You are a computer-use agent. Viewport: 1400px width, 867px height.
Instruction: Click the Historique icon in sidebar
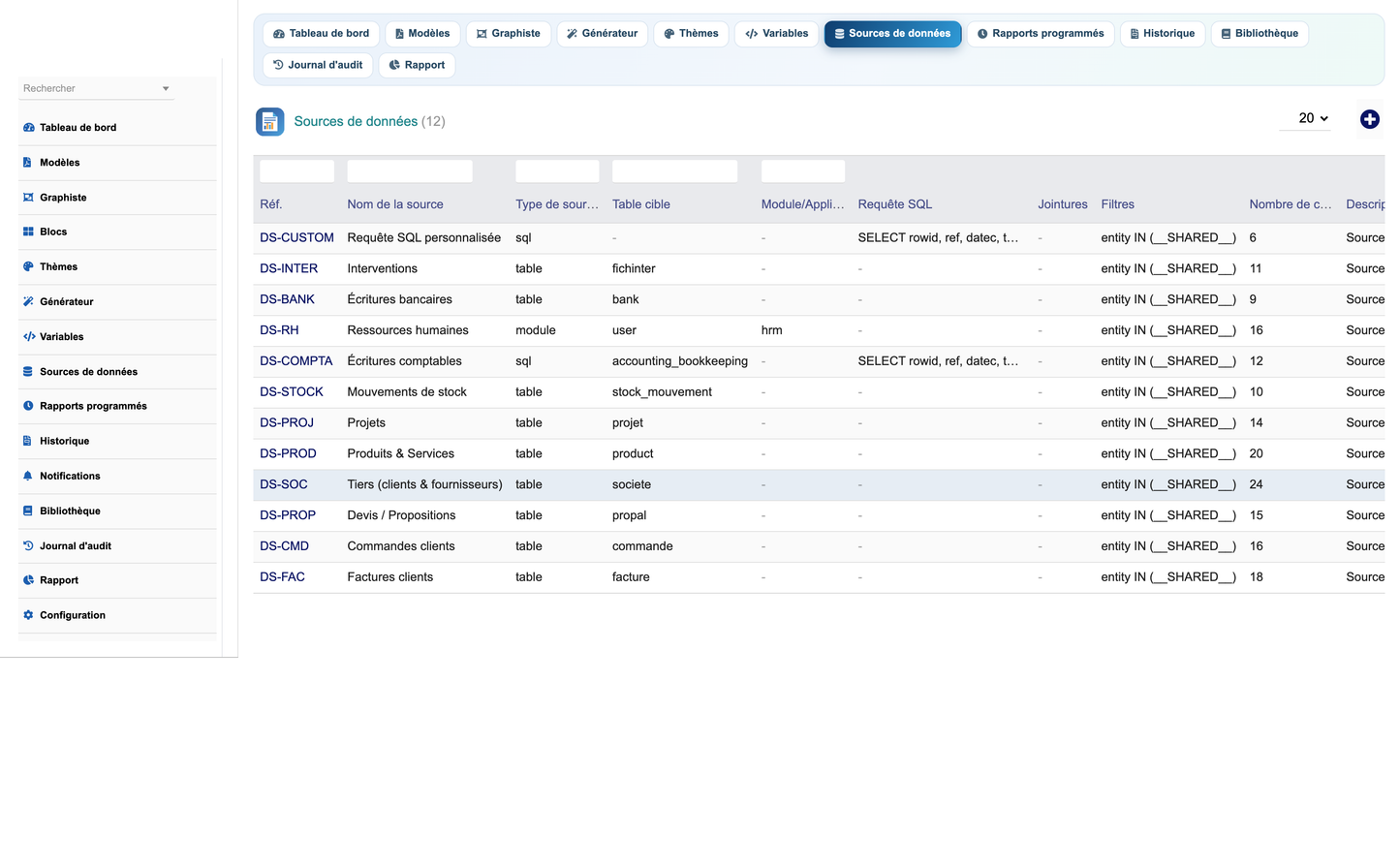point(27,441)
